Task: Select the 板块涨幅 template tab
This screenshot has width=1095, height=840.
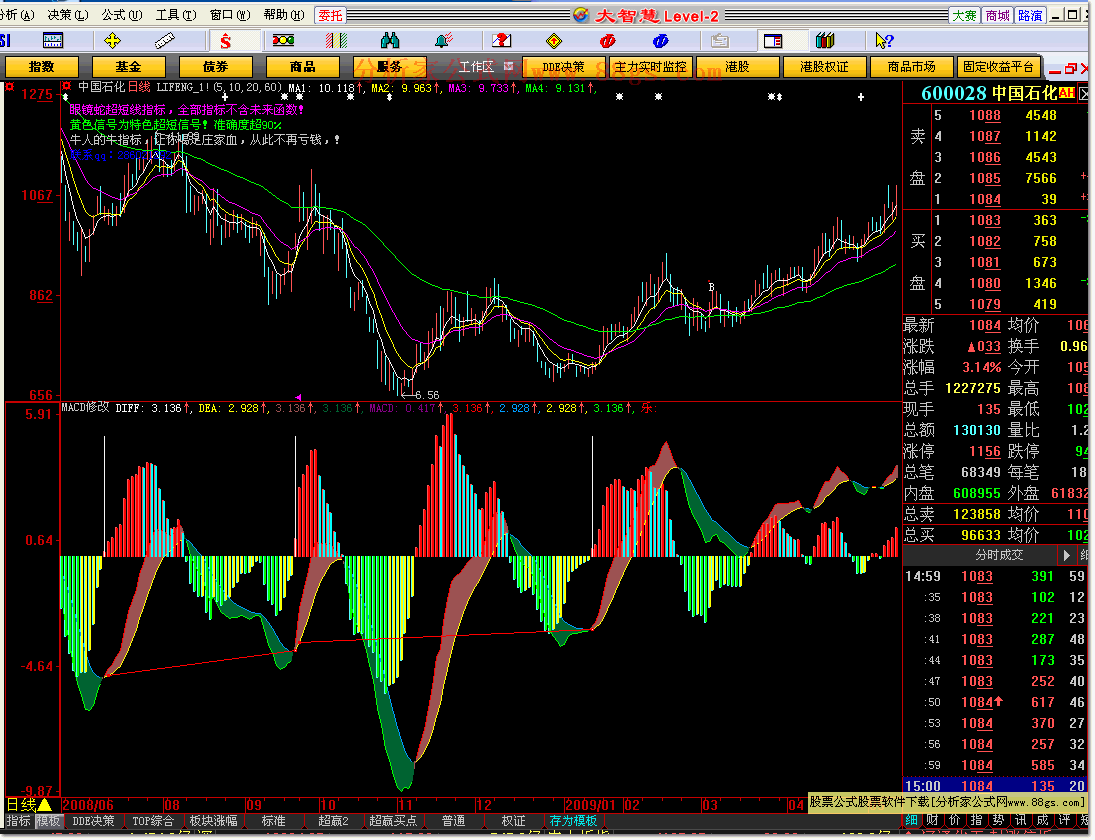Action: [214, 821]
